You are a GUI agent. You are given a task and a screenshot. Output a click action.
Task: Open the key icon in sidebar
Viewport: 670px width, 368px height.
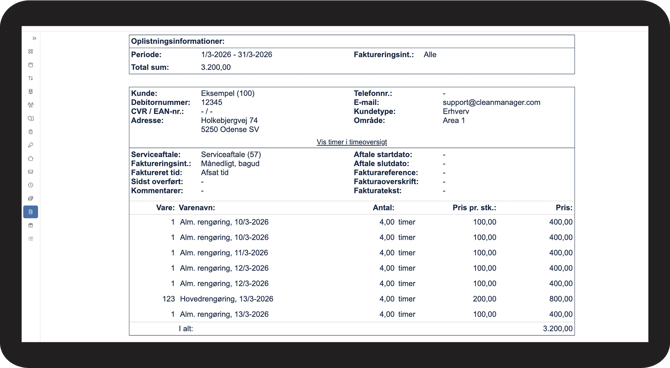(30, 145)
